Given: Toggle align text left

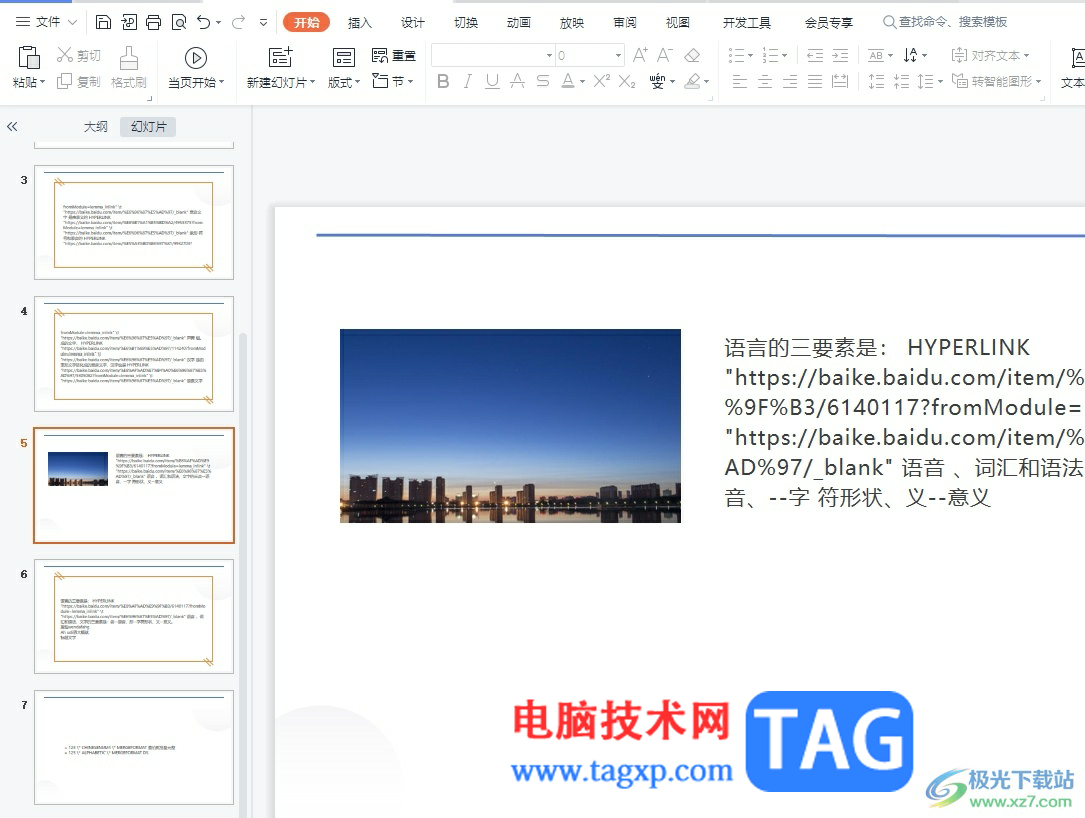Looking at the screenshot, I should pyautogui.click(x=740, y=82).
